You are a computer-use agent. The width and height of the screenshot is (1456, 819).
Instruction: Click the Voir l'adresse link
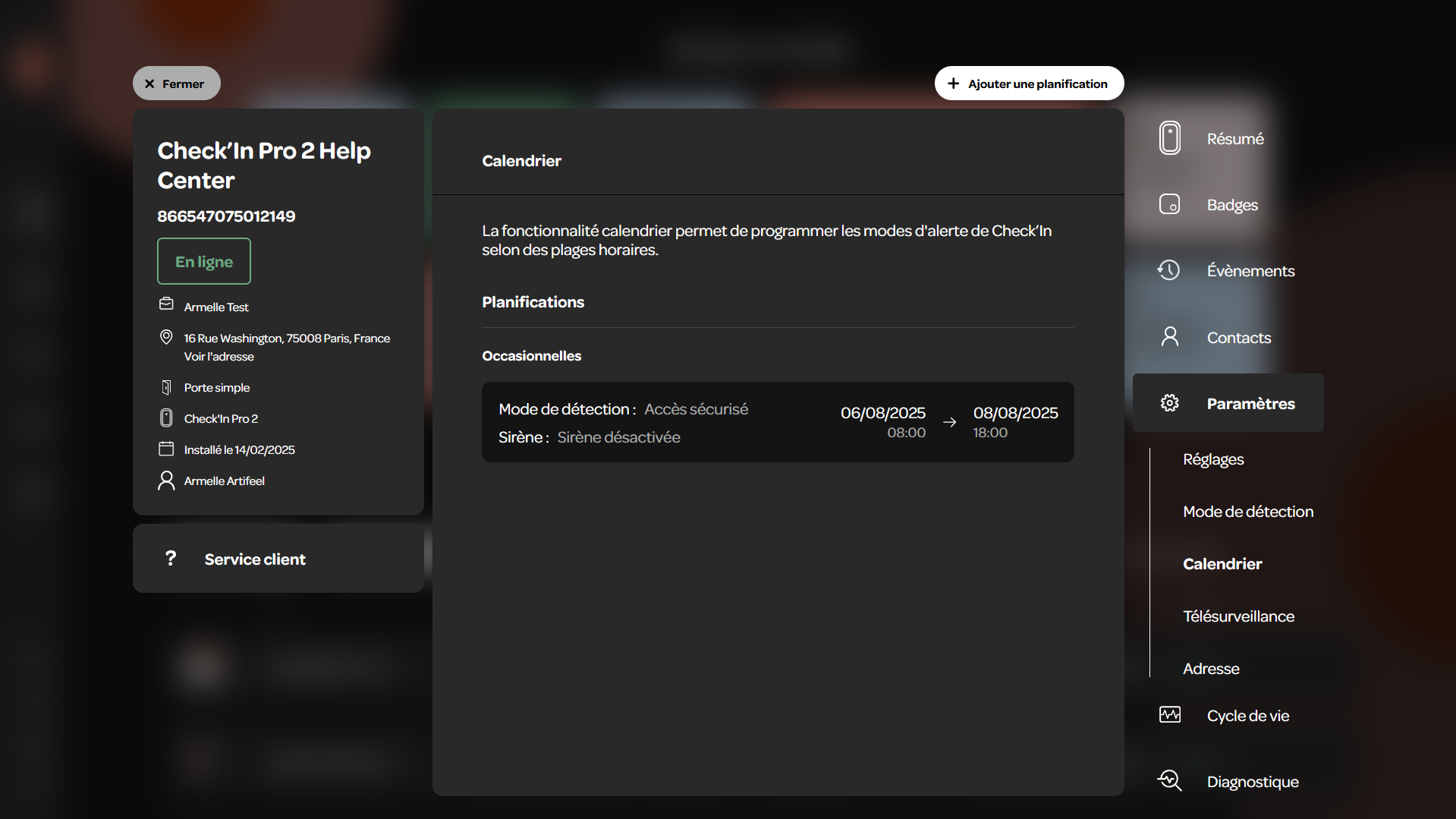coord(219,357)
